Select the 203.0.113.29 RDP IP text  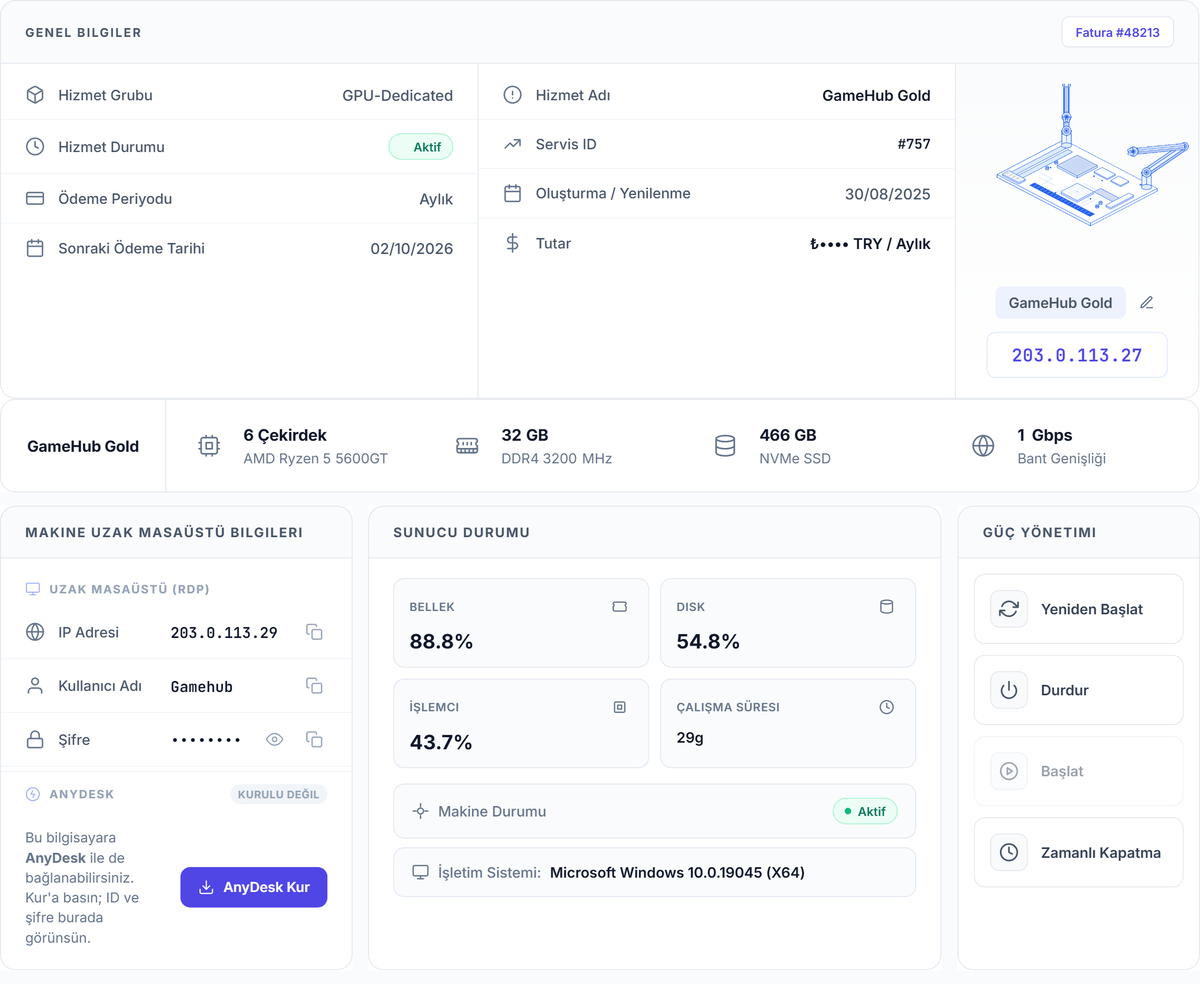pyautogui.click(x=224, y=632)
